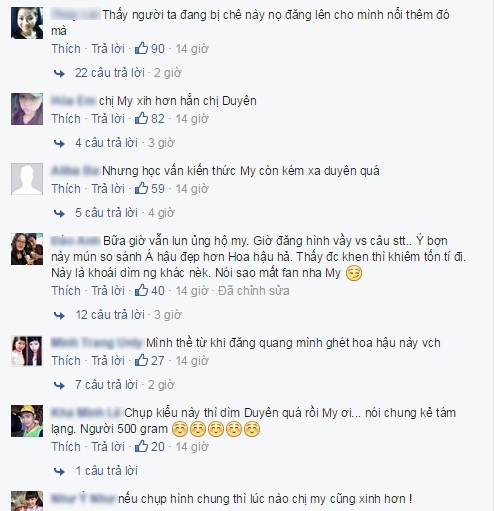Click the thumbs-up icon showing 40 likes

[x=141, y=290]
